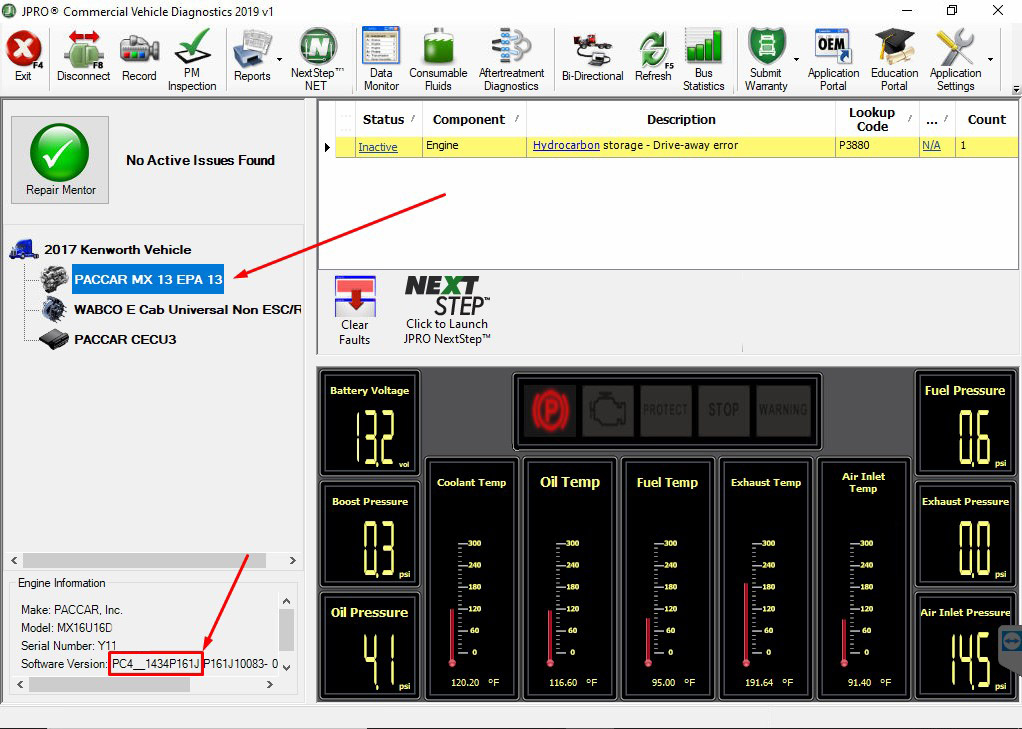Click the Air Inlet Pressure gauge
Screen dimensions: 1022x729
point(965,644)
